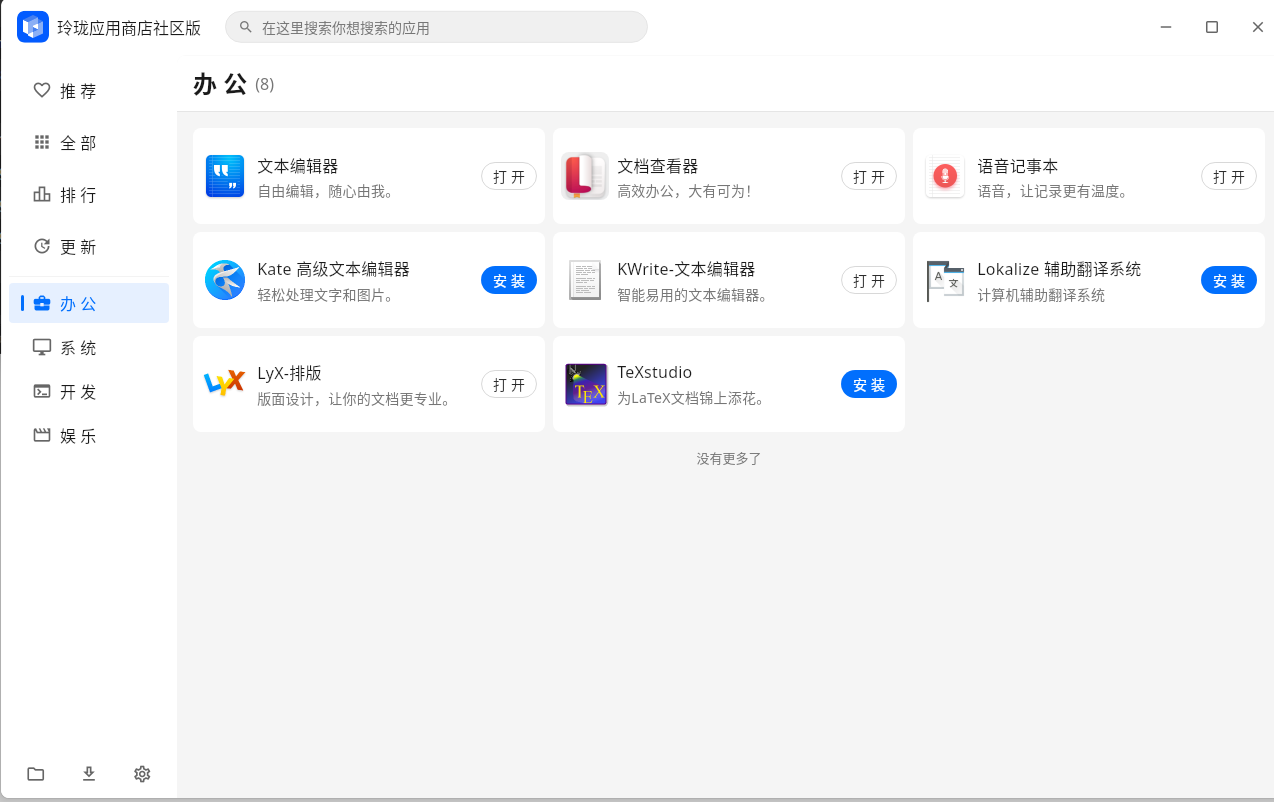Click the bar chart icon beside 排行
This screenshot has height=802, width=1274.
click(x=42, y=194)
